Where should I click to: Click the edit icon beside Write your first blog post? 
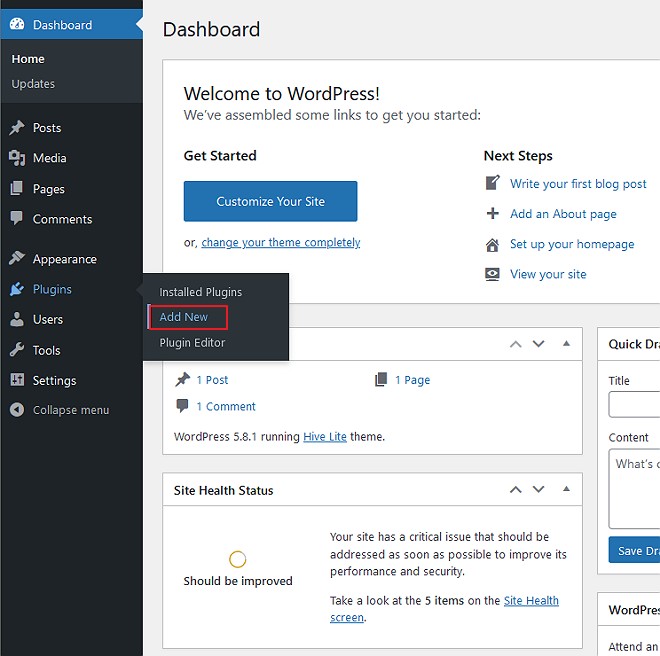coord(492,183)
